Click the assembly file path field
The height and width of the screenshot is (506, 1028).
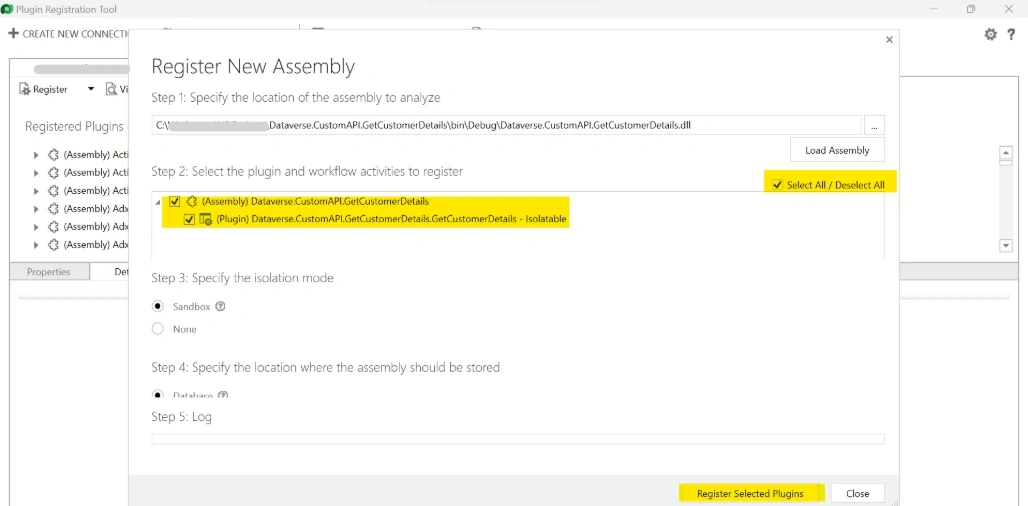(x=506, y=125)
